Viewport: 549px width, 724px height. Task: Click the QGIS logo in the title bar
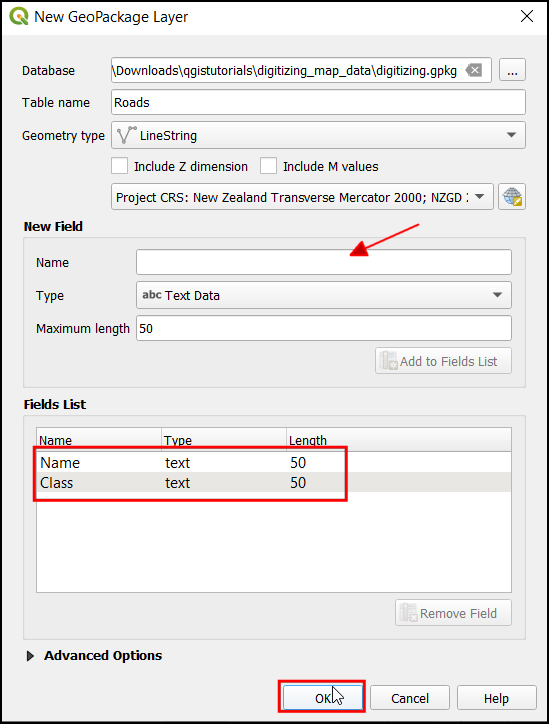pyautogui.click(x=18, y=16)
